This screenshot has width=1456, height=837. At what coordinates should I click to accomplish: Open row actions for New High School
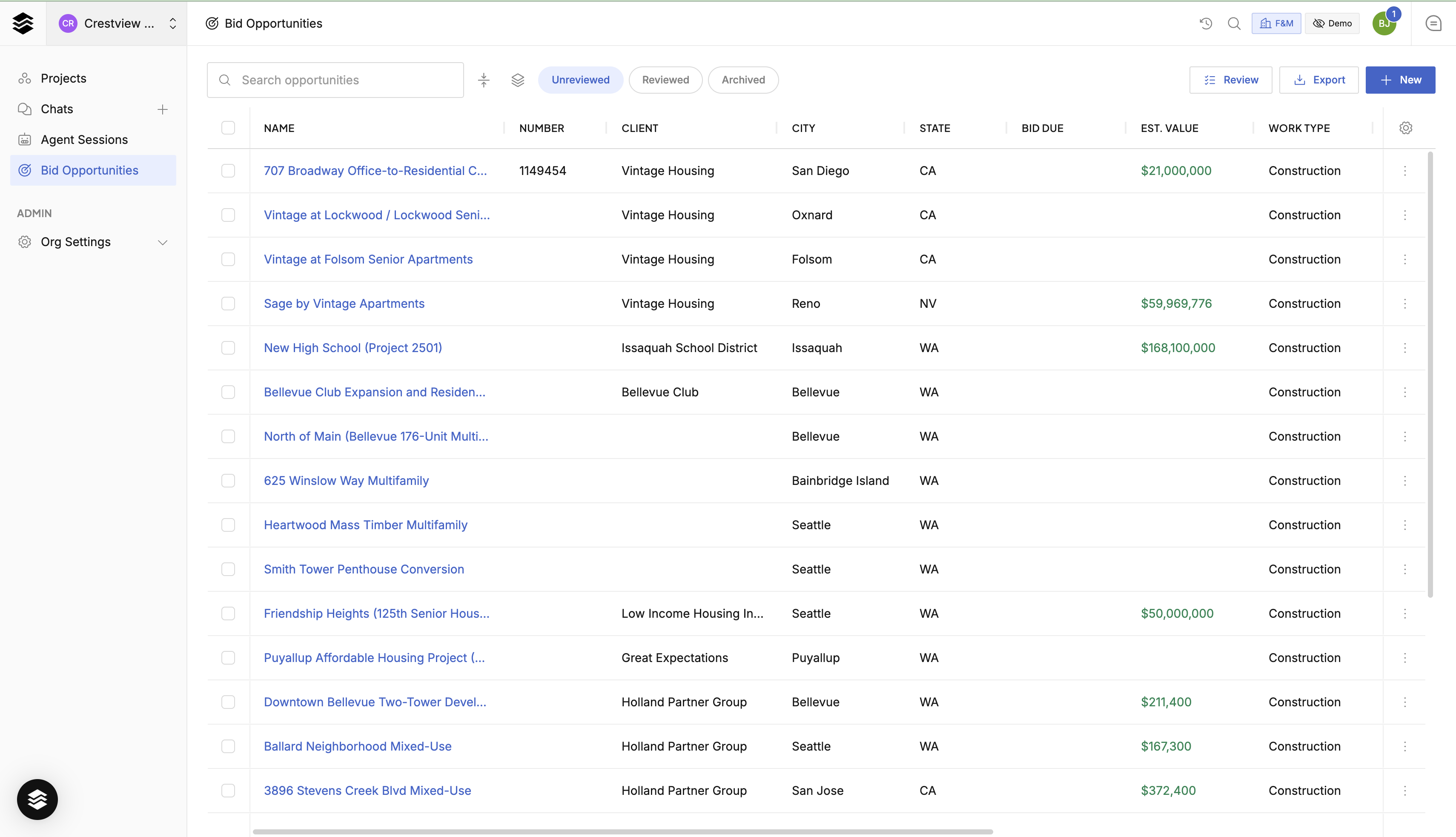(x=1405, y=348)
